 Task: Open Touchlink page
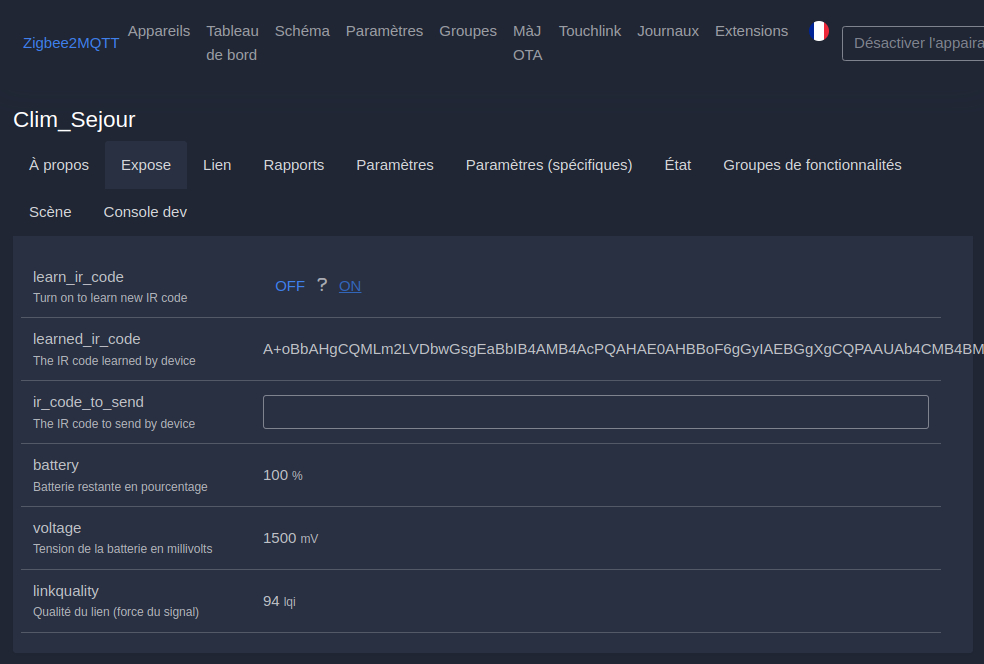coord(590,31)
